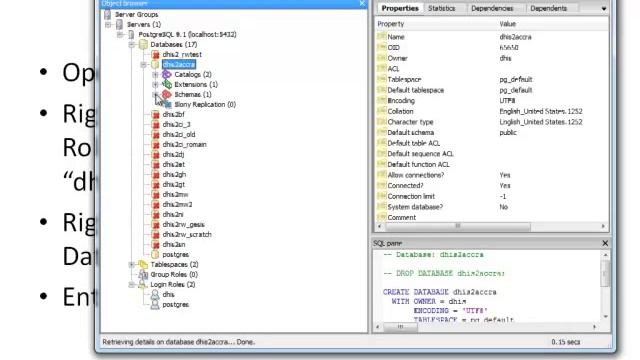The height and width of the screenshot is (360, 640).
Task: Select the dhis2rw_scratch database
Action: click(187, 235)
